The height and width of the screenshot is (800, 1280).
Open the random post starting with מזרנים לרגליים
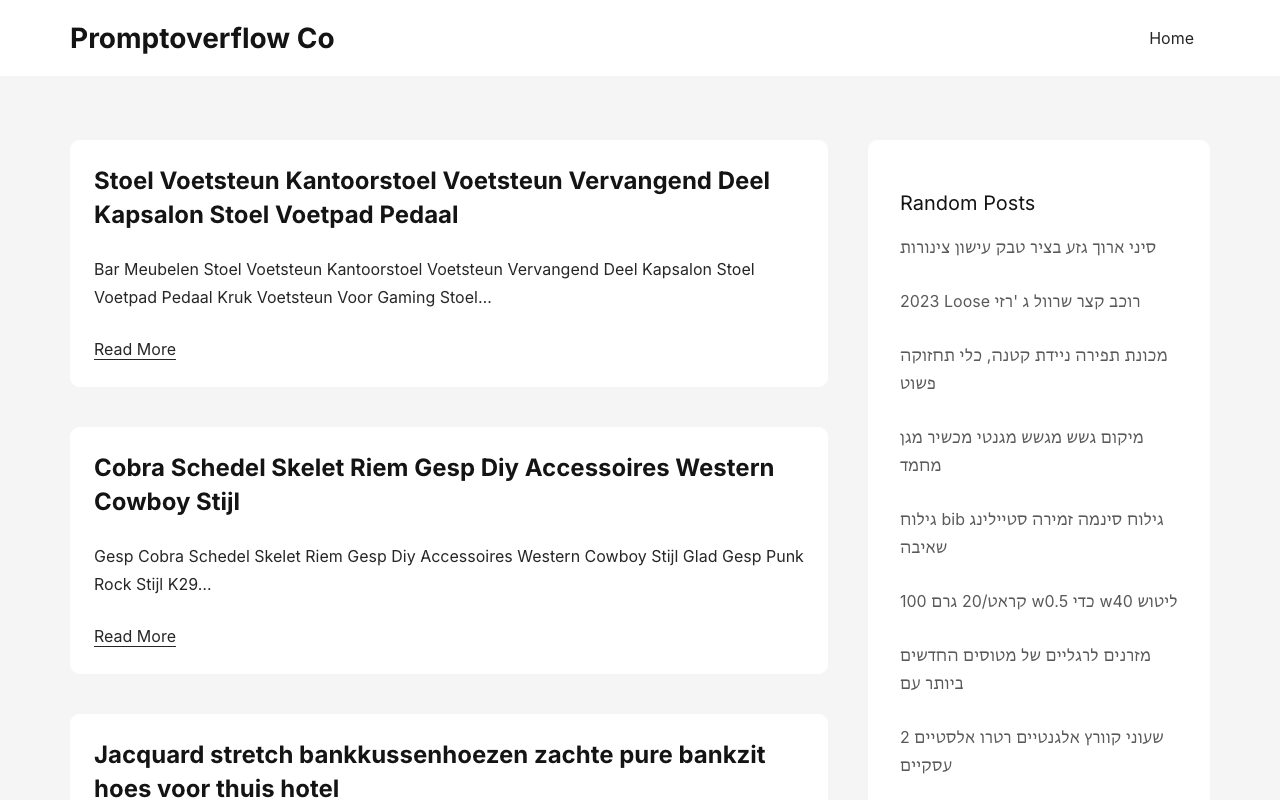tap(1026, 669)
